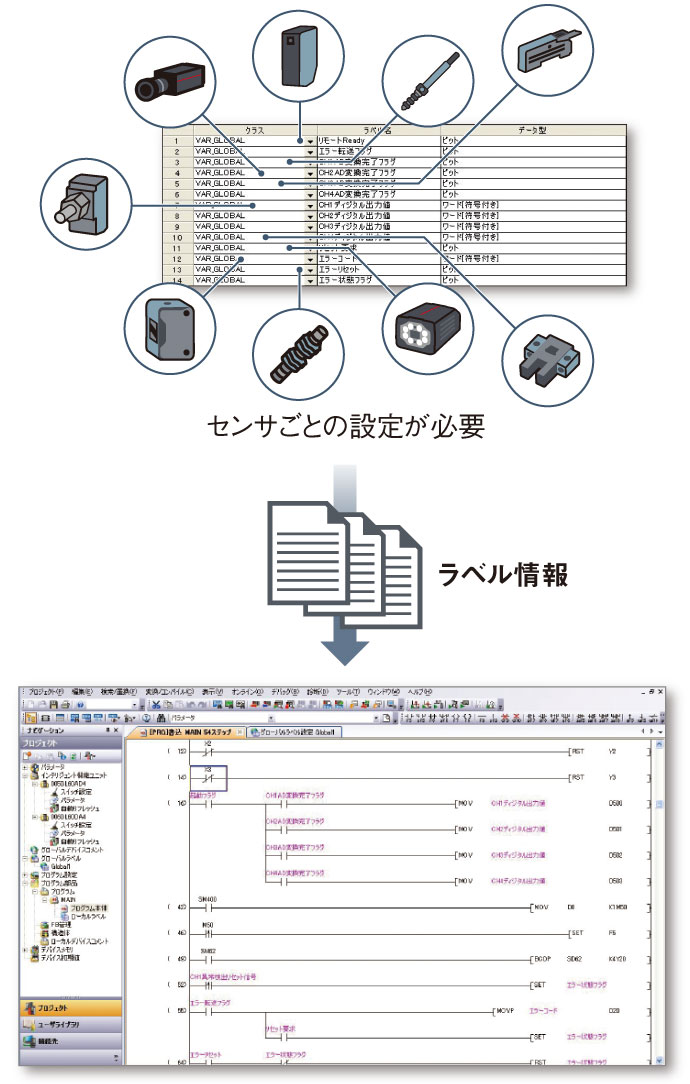690x1084 pixels.
Task: Open the 編集 menu
Action: click(82, 691)
